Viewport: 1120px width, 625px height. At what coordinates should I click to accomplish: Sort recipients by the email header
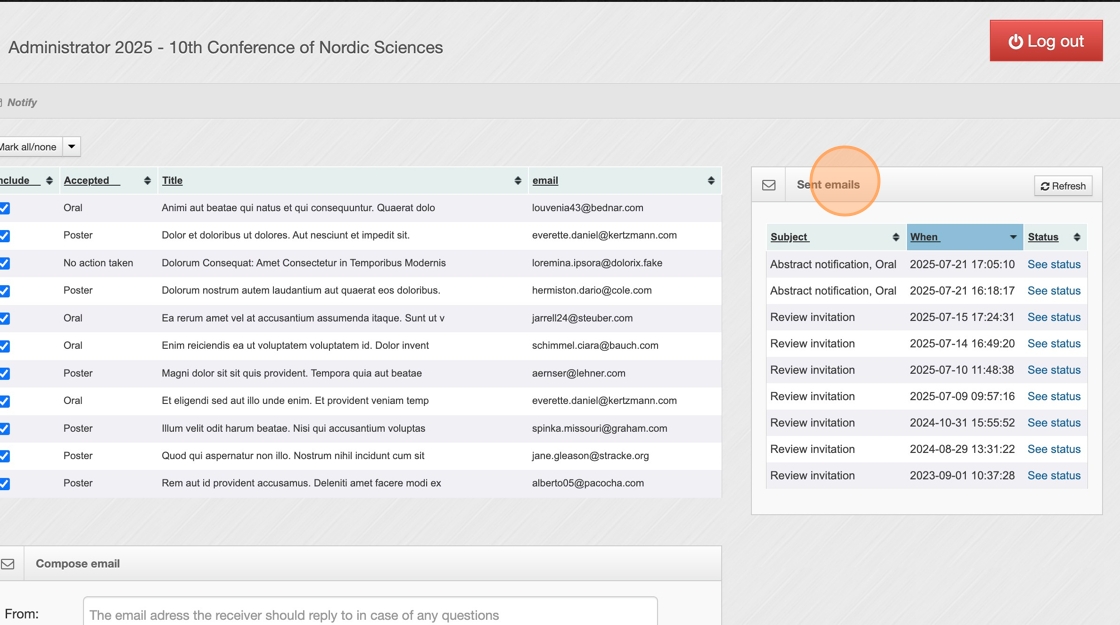(545, 181)
